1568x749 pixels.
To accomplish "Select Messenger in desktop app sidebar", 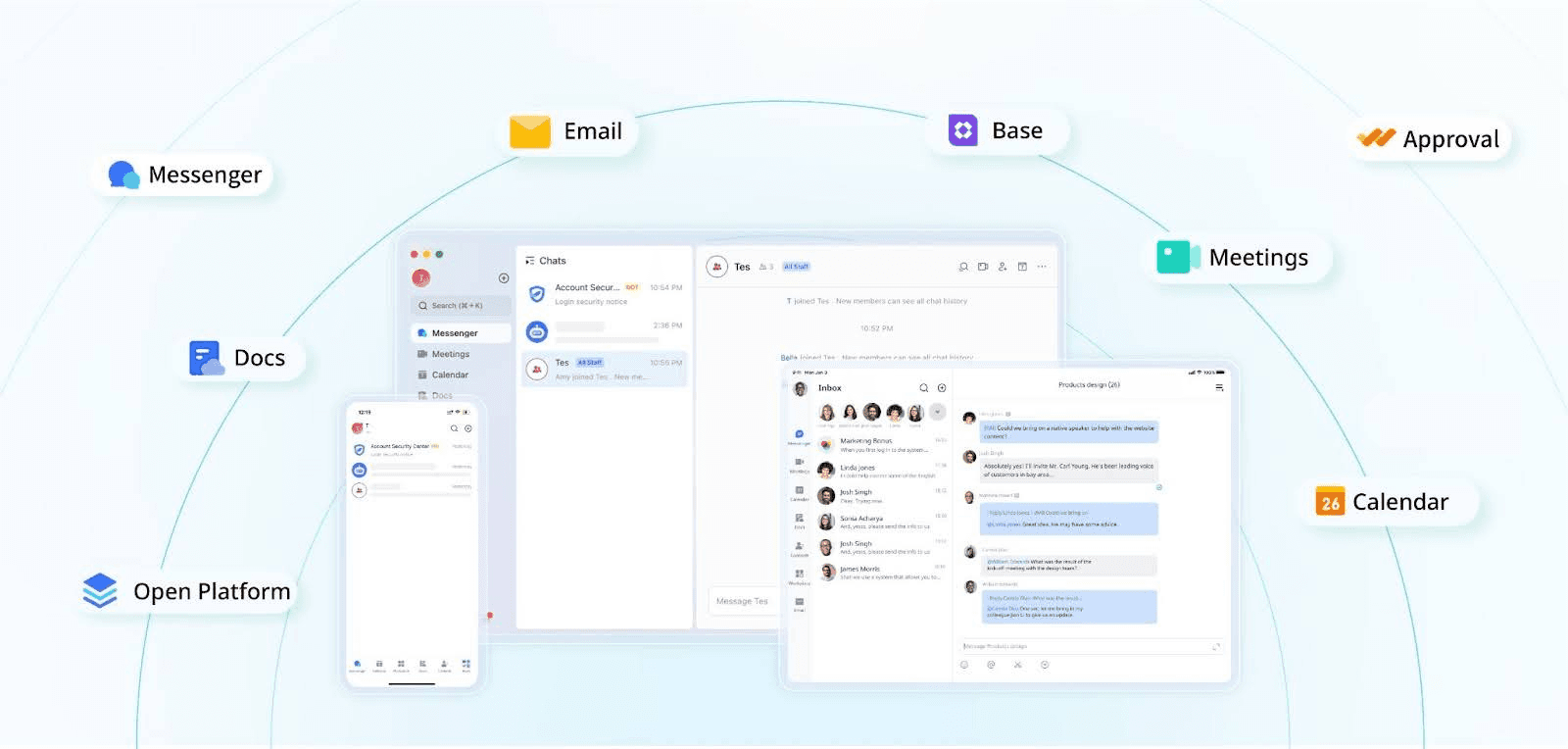I will 461,333.
